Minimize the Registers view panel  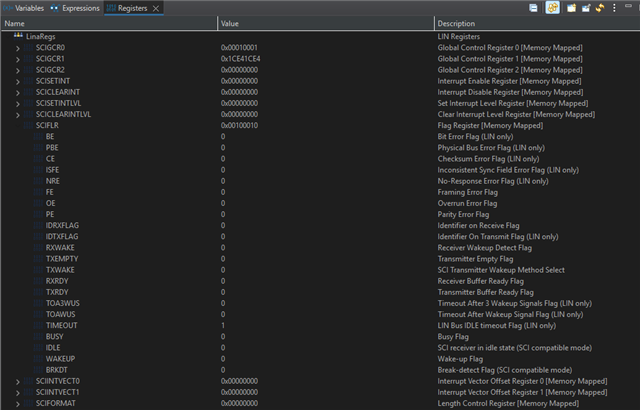(x=628, y=6)
